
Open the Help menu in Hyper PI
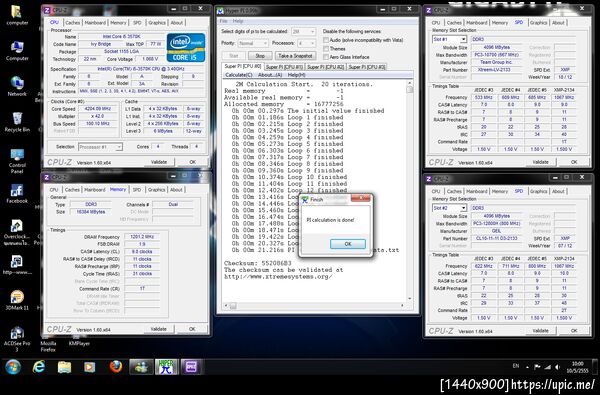[x=238, y=21]
